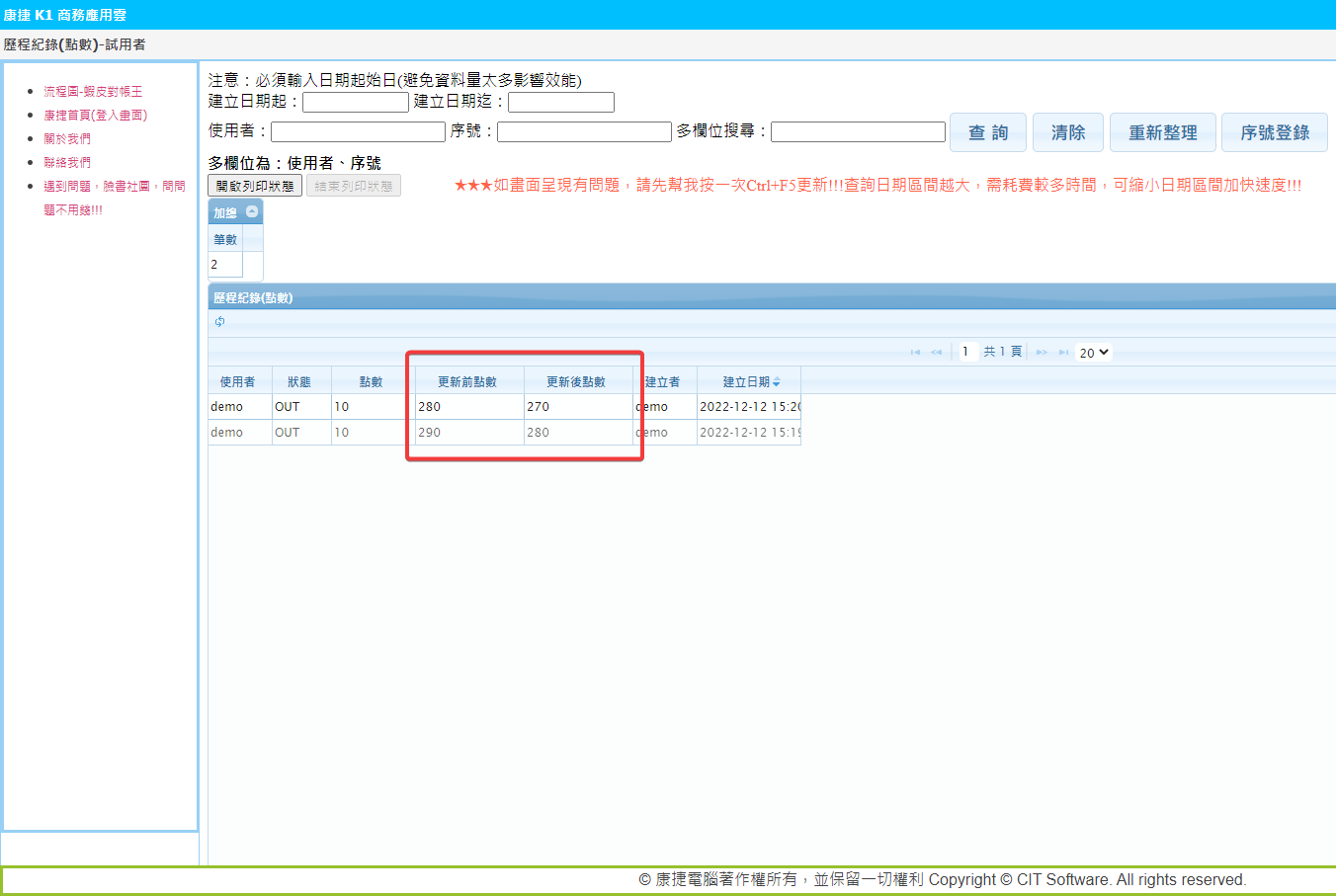The height and width of the screenshot is (896, 1336).
Task: Open the rows-per-page dropdown showing 20
Action: coord(1093,353)
